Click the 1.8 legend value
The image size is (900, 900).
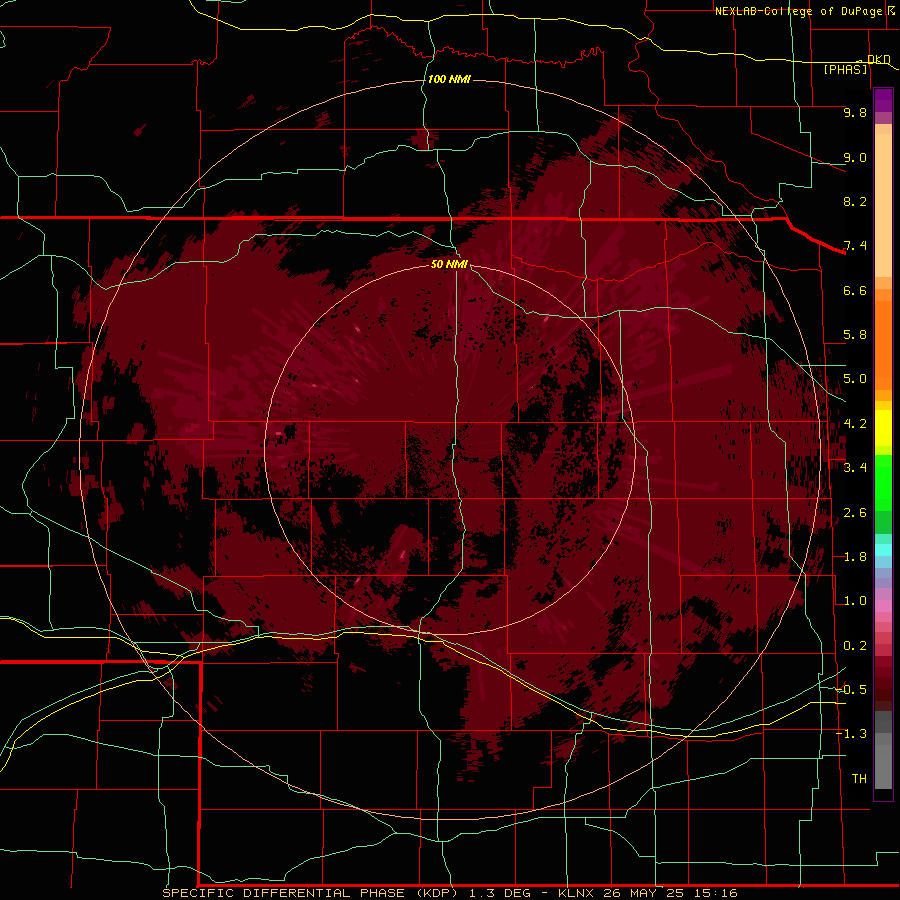tap(855, 557)
